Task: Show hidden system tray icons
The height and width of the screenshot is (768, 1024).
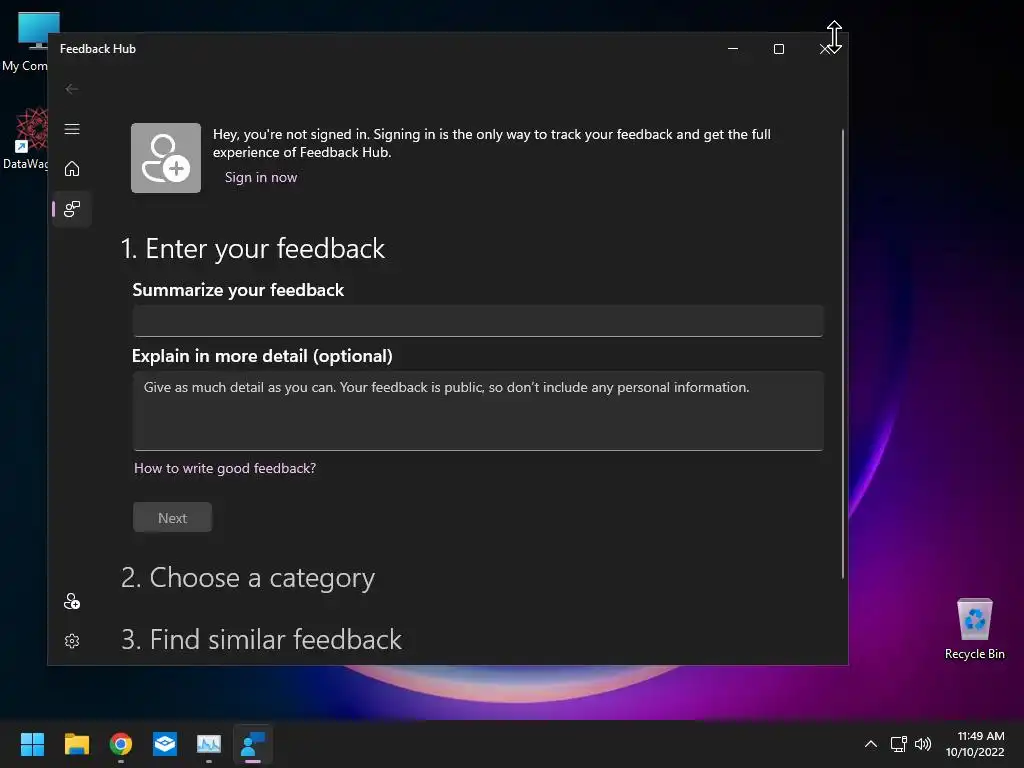Action: click(x=871, y=744)
